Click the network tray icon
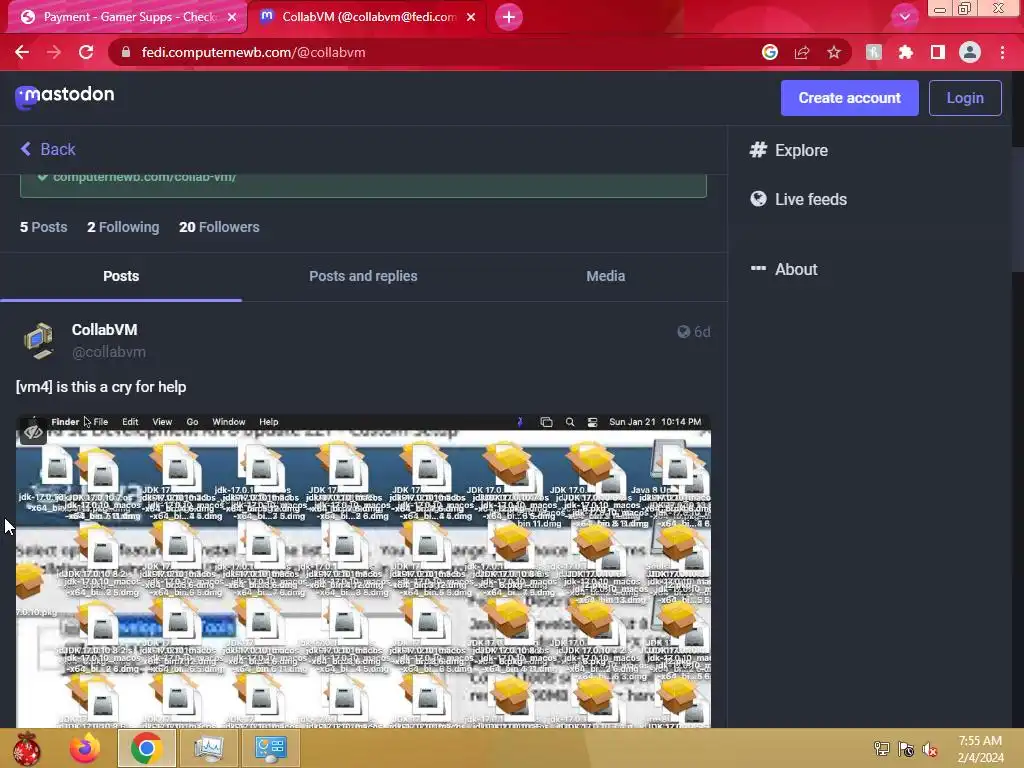Screen dimensions: 1024x768 882,749
